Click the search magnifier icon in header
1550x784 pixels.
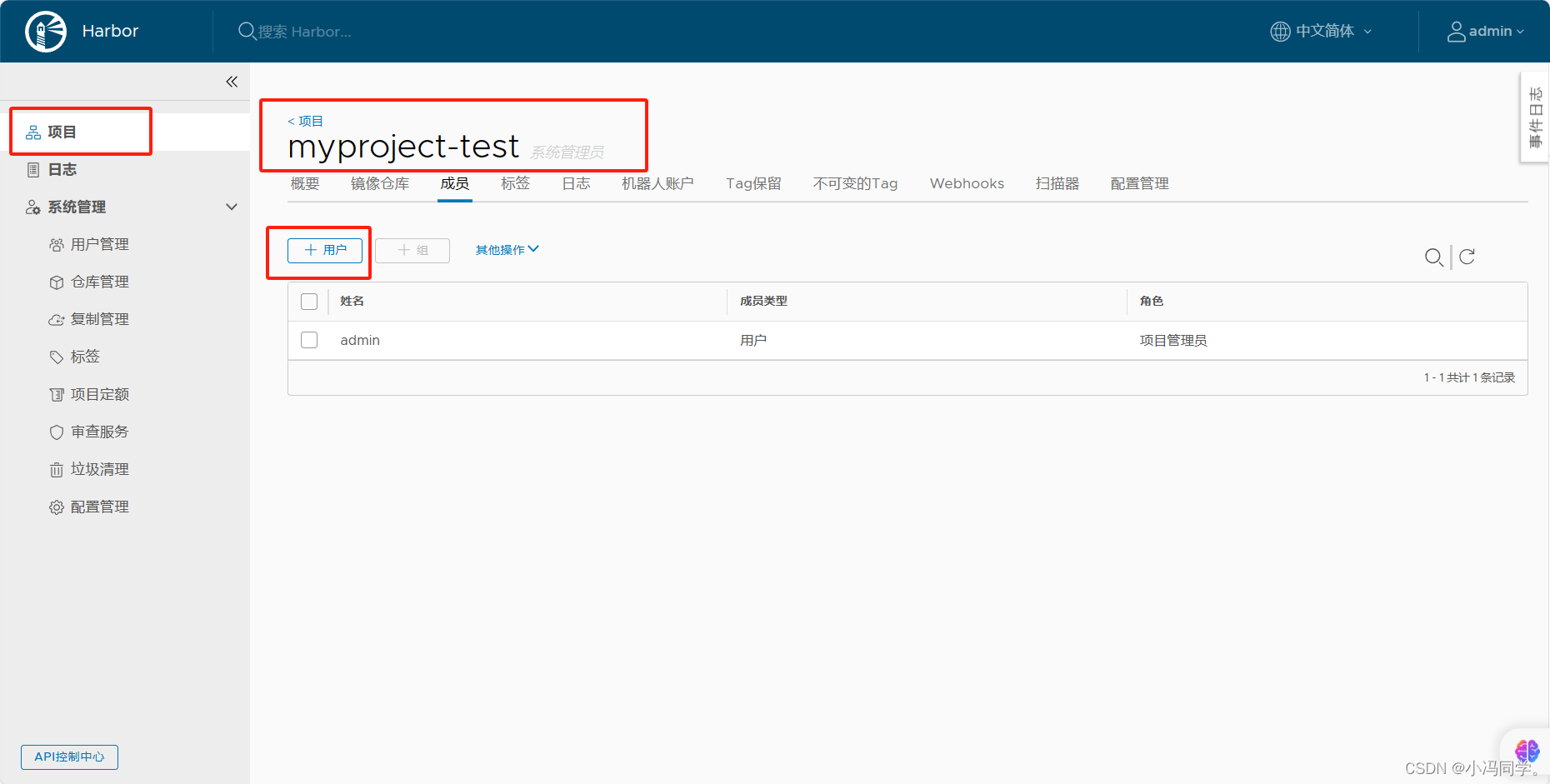pyautogui.click(x=247, y=32)
